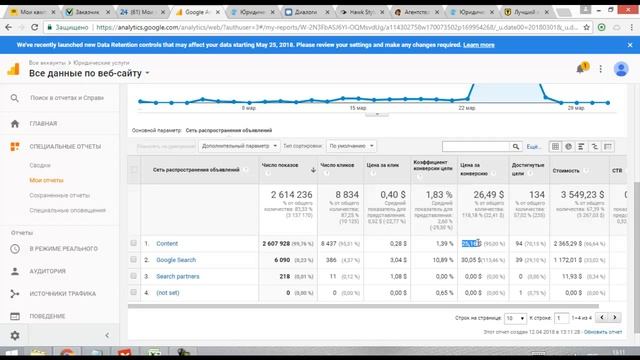
Task: Bookmark this page star icon
Action: tap(587, 27)
